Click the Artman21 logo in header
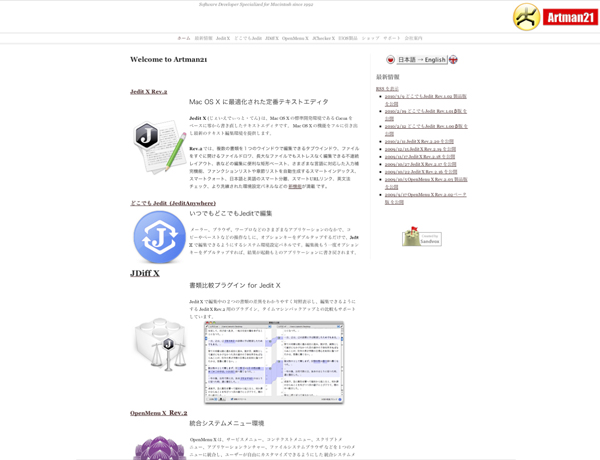 pos(554,17)
